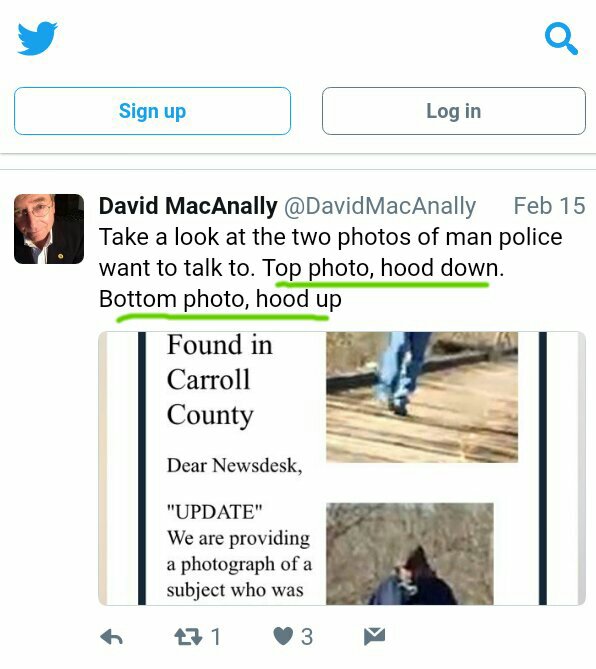Retweet the post via retweet icon

click(x=188, y=637)
